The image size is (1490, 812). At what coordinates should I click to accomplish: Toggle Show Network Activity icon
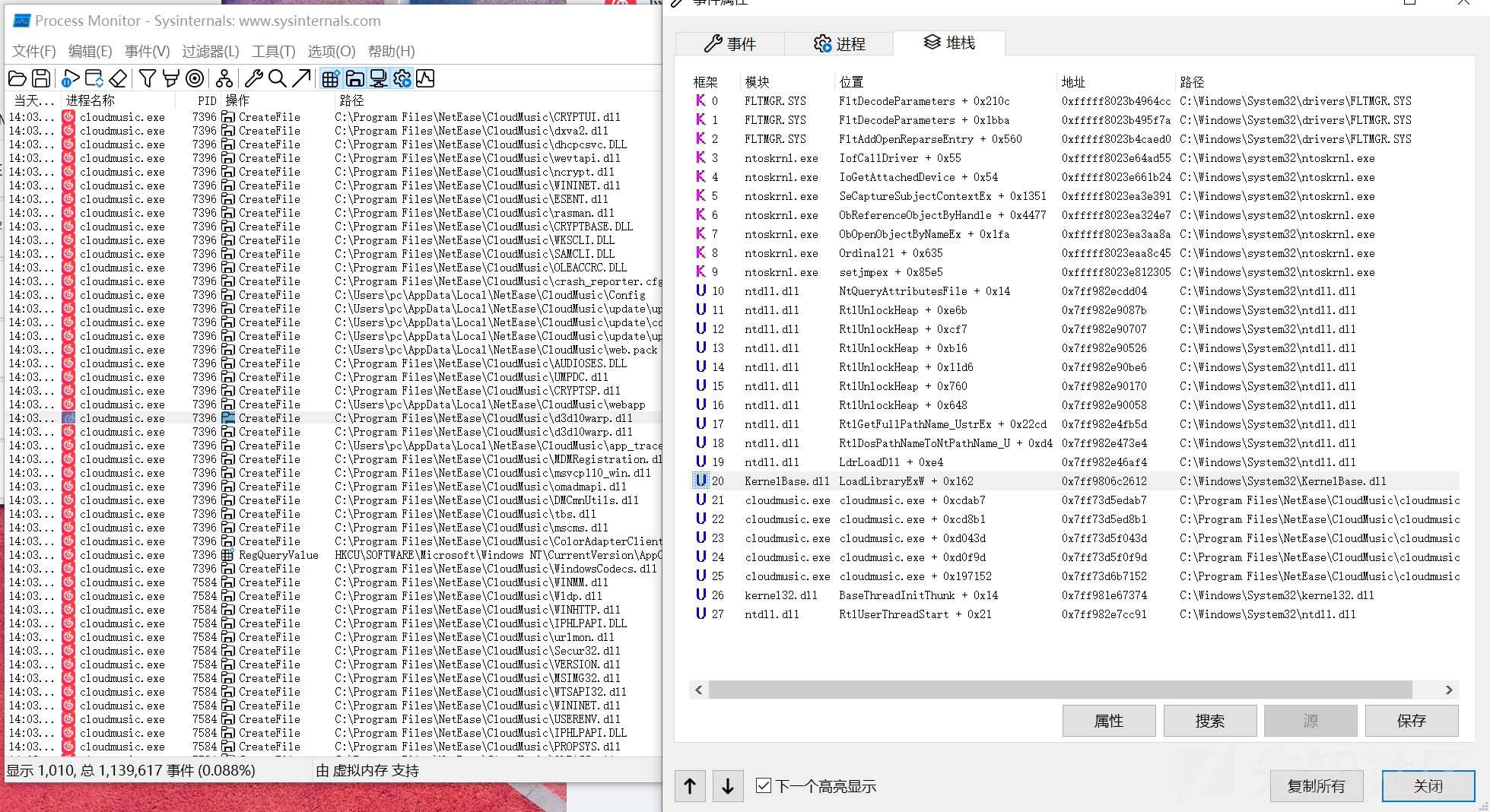click(x=378, y=78)
